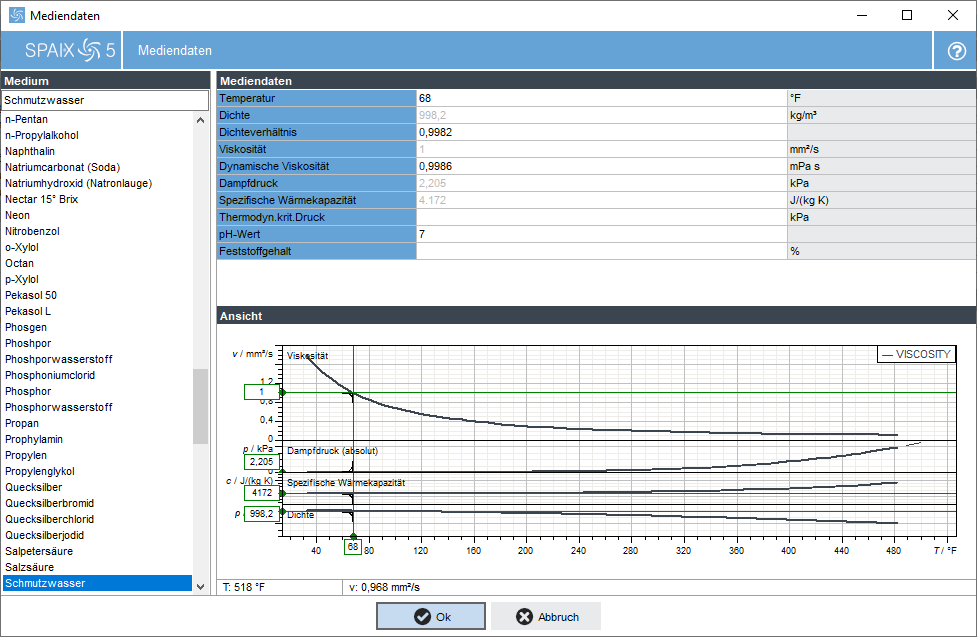Edit the pH-Wert value 7
The image size is (977, 637).
click(601, 234)
